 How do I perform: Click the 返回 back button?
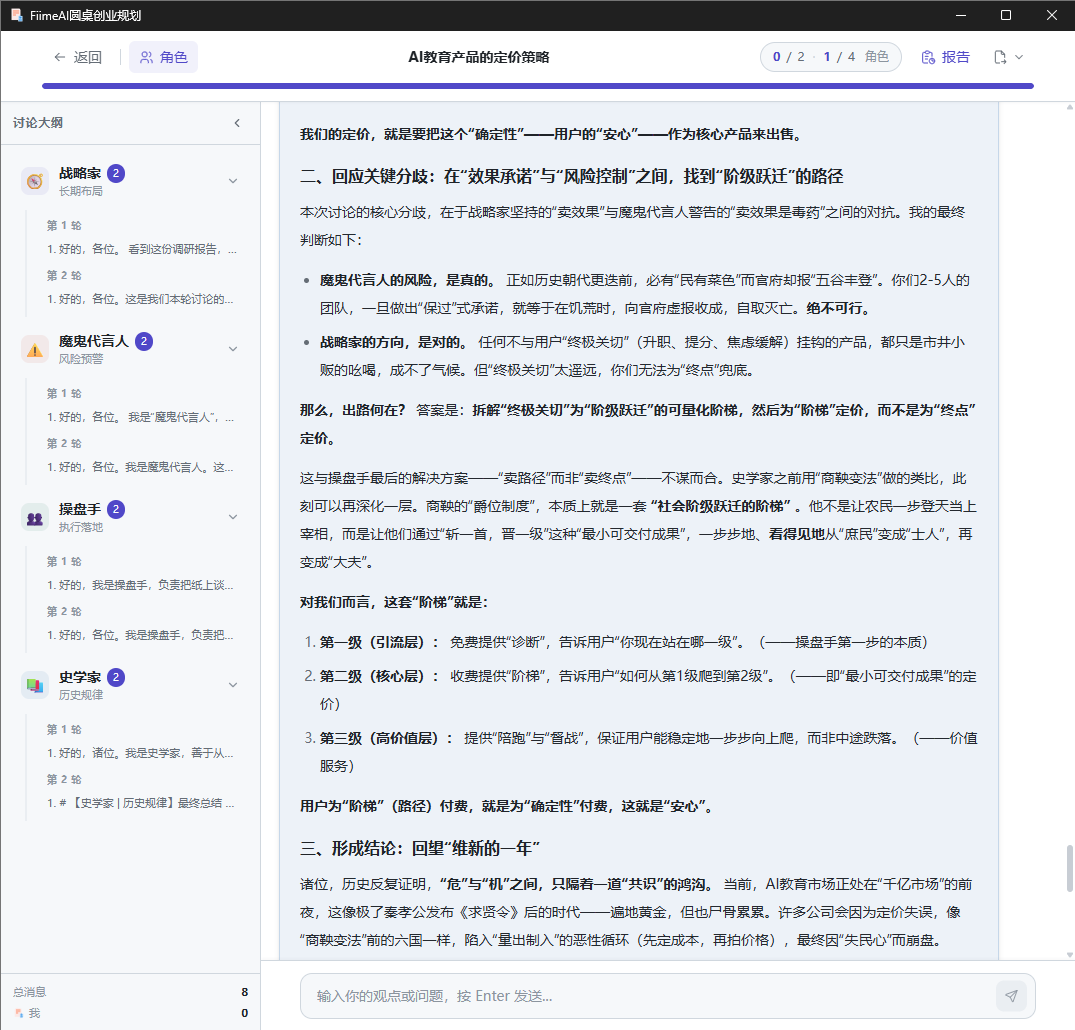(x=77, y=57)
